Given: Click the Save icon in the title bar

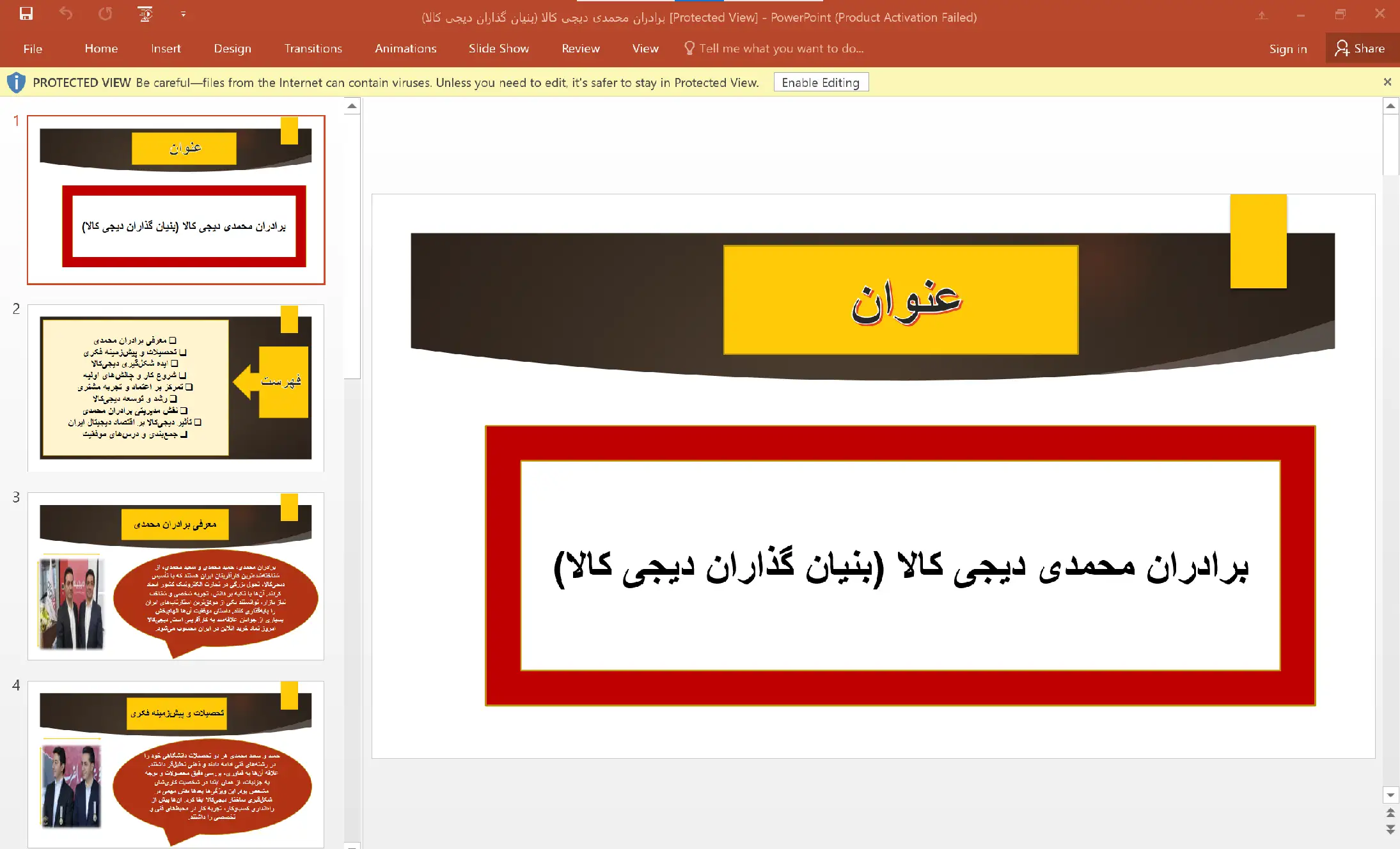Looking at the screenshot, I should click(26, 13).
